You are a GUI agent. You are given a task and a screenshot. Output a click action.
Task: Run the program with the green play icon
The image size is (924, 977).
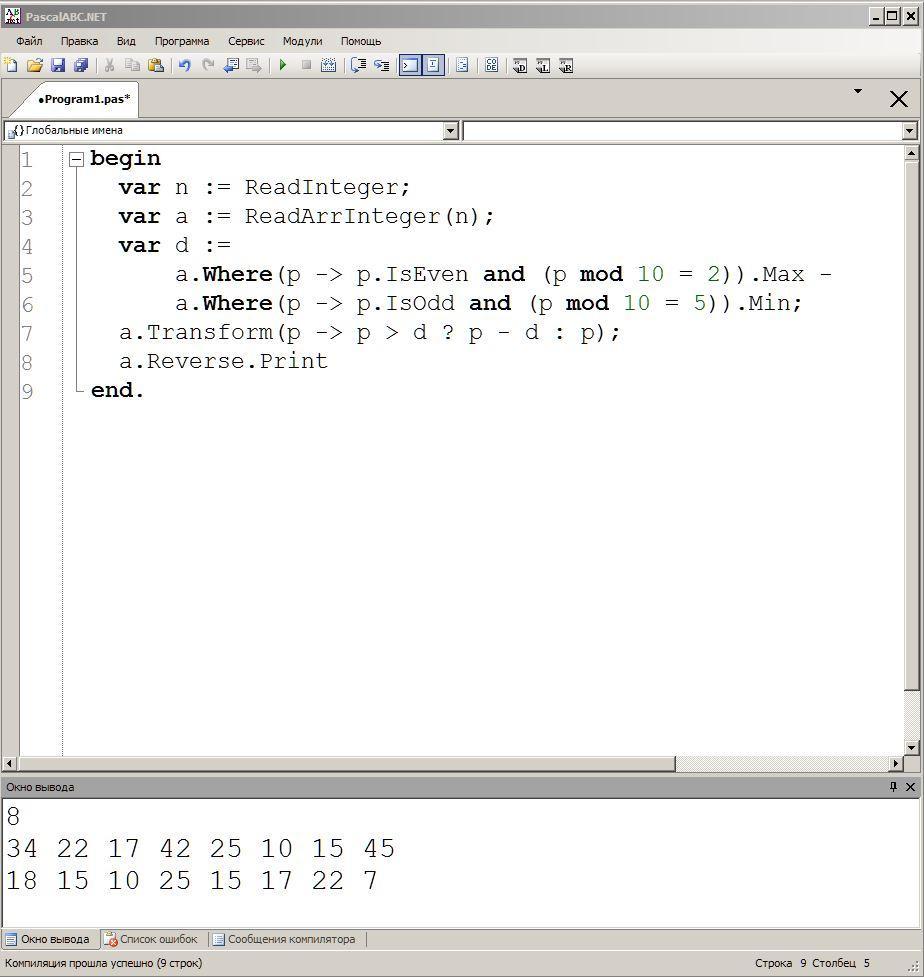[x=283, y=65]
